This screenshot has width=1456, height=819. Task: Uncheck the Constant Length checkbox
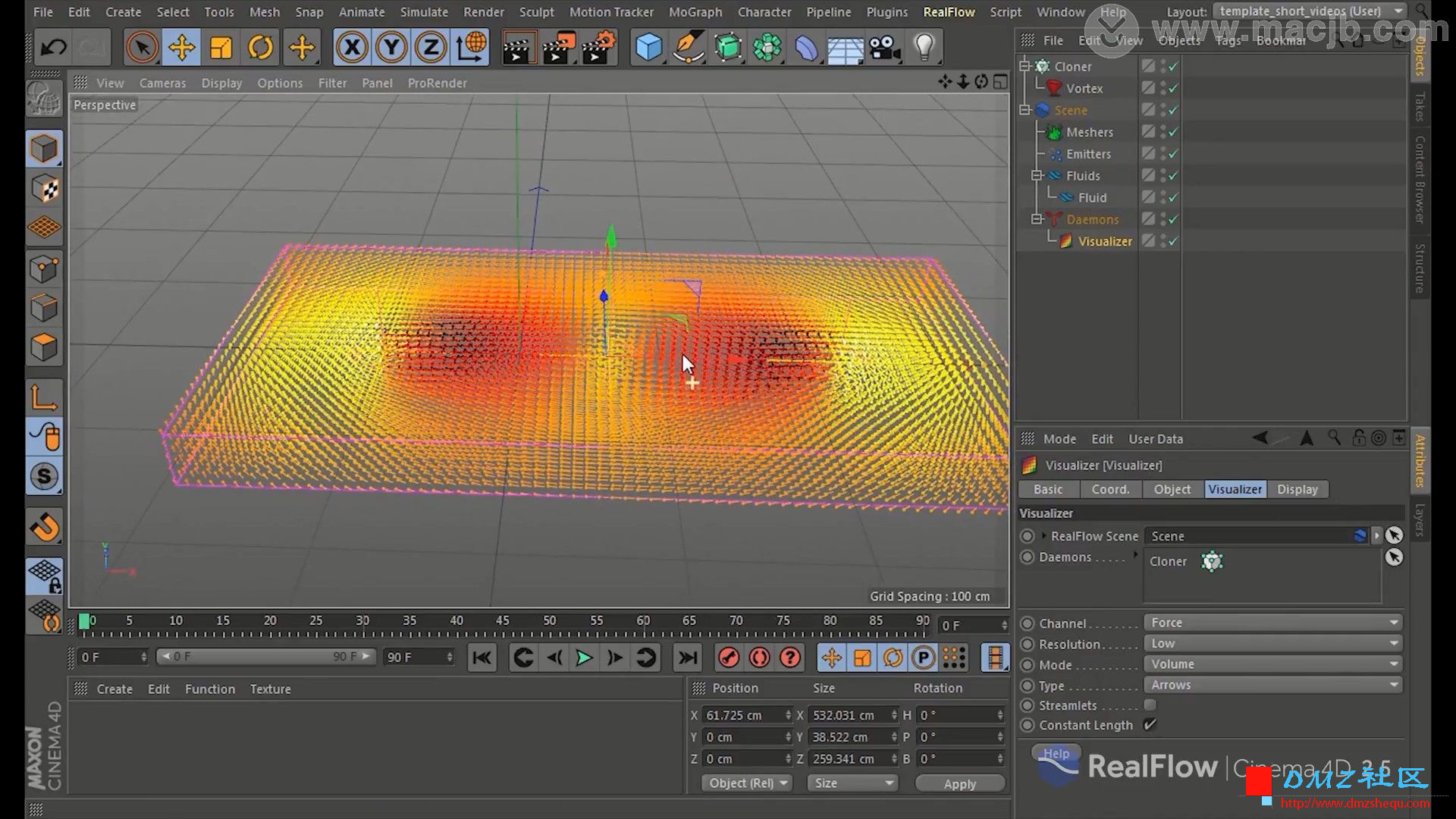point(1150,725)
